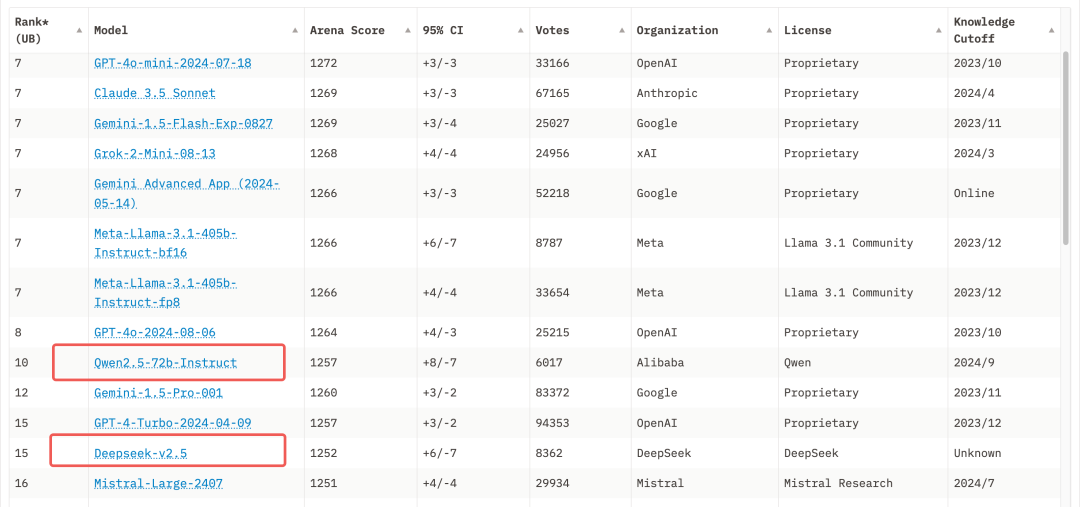Click Mistral-Large-2407 model link
The height and width of the screenshot is (507, 1080).
coord(158,483)
